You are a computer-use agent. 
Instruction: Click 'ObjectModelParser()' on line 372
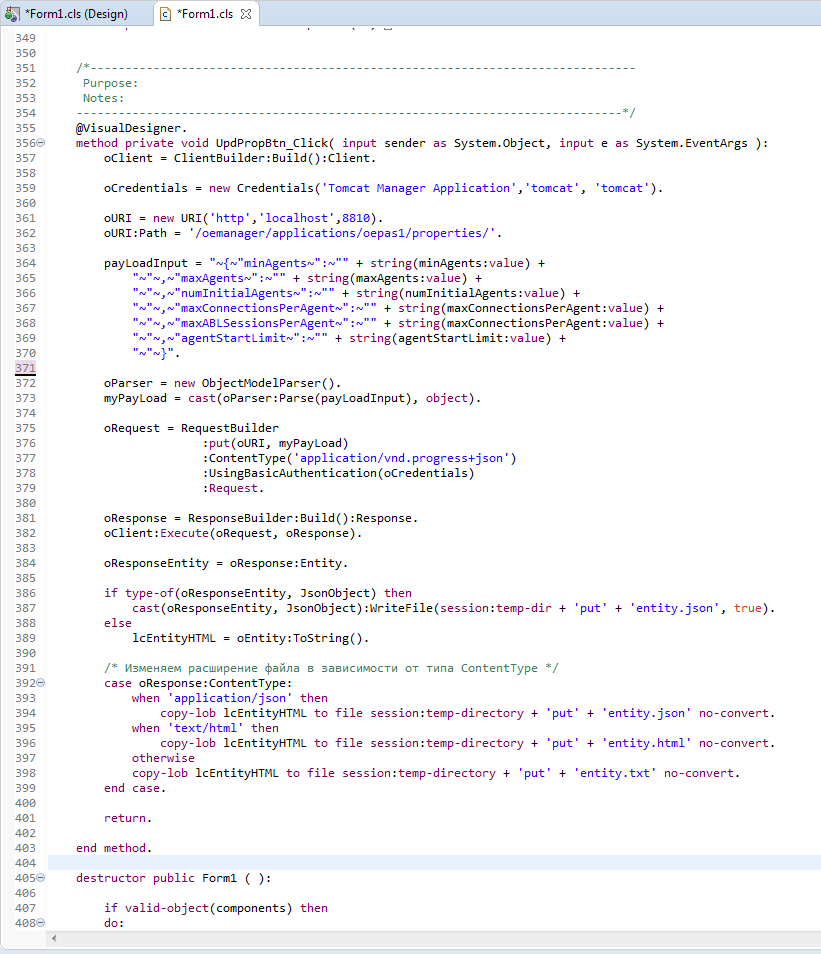[x=268, y=383]
